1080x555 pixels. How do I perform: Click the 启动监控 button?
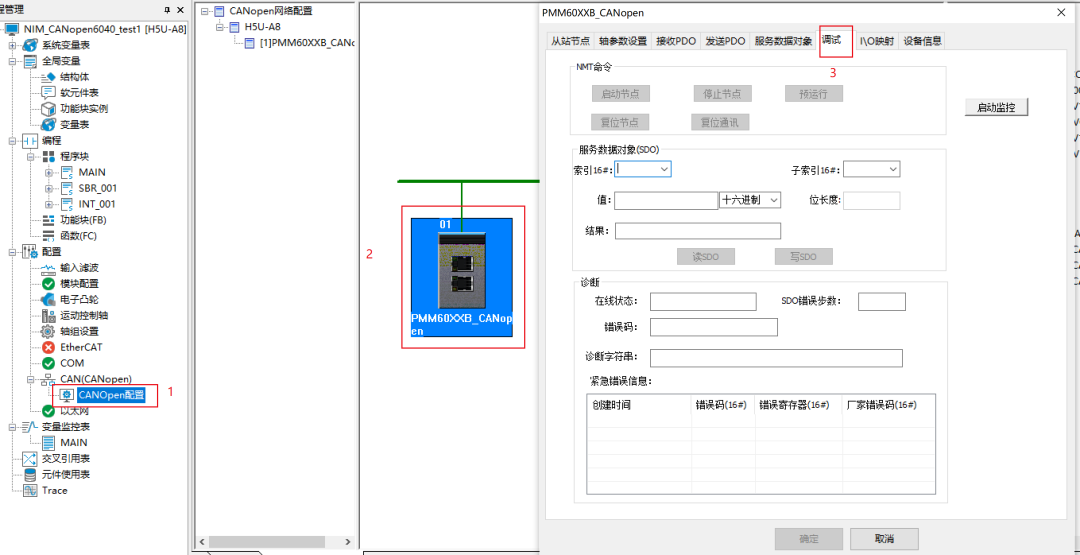[997, 107]
